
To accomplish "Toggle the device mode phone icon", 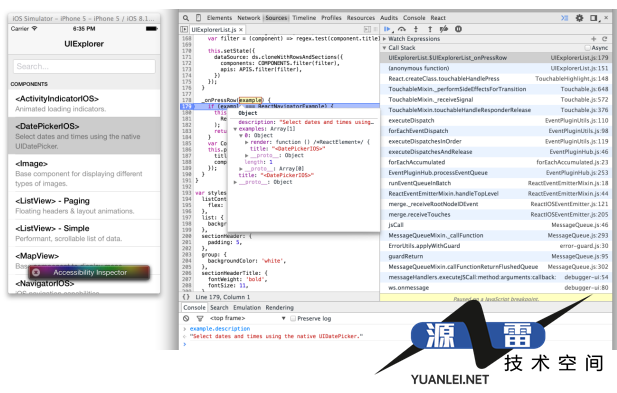I will pyautogui.click(x=198, y=18).
